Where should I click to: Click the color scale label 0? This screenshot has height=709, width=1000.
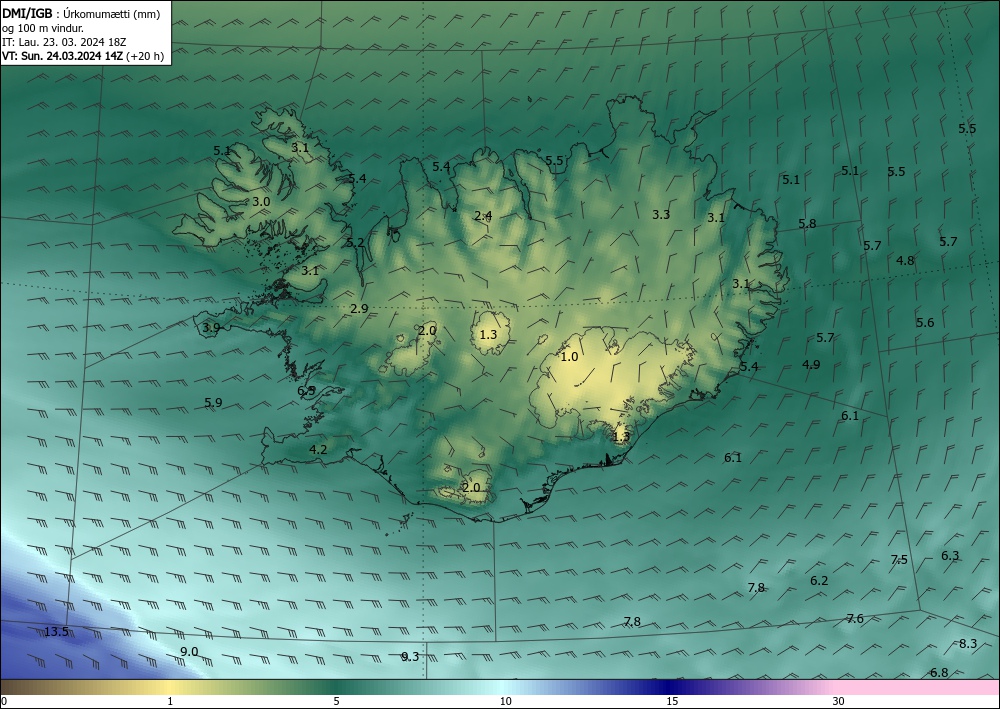pos(4,701)
